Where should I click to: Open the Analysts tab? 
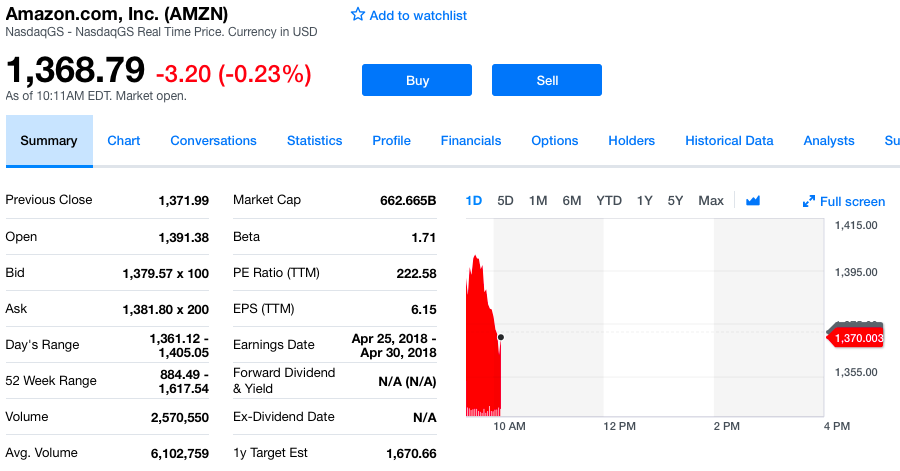tap(829, 141)
